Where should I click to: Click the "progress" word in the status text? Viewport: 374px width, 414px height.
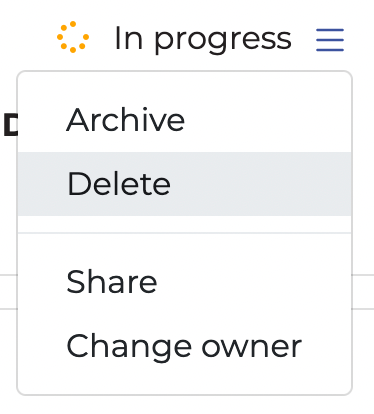click(223, 42)
